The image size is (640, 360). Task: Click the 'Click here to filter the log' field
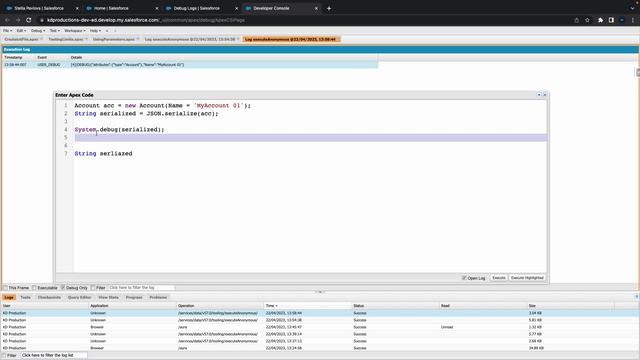[141, 288]
